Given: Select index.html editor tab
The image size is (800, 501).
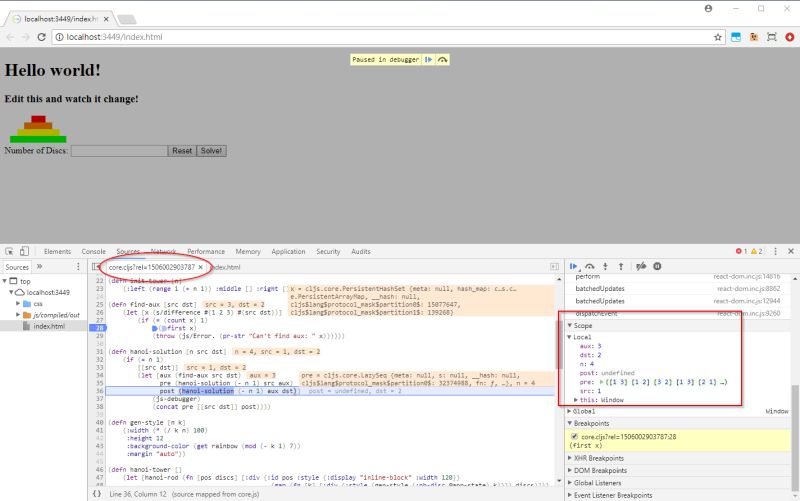Looking at the screenshot, I should pos(224,267).
